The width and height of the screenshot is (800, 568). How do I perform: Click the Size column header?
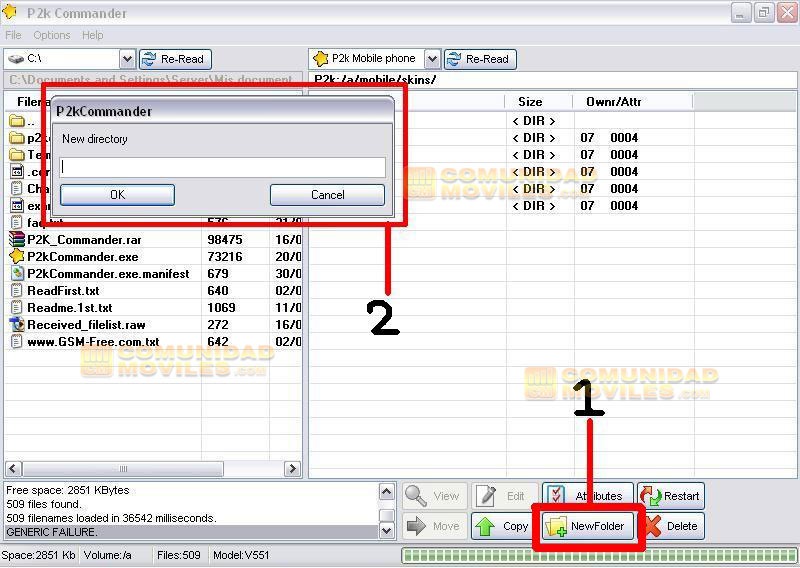click(530, 102)
